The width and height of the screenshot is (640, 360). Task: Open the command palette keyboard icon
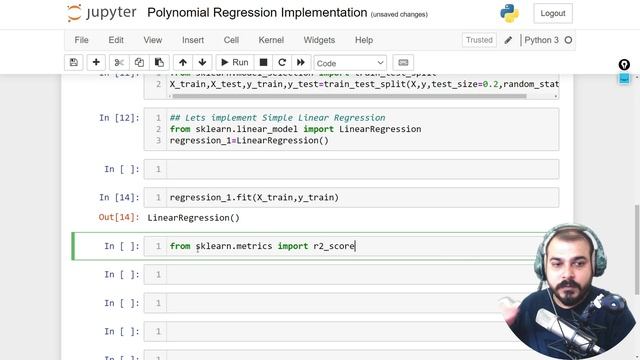pos(403,62)
